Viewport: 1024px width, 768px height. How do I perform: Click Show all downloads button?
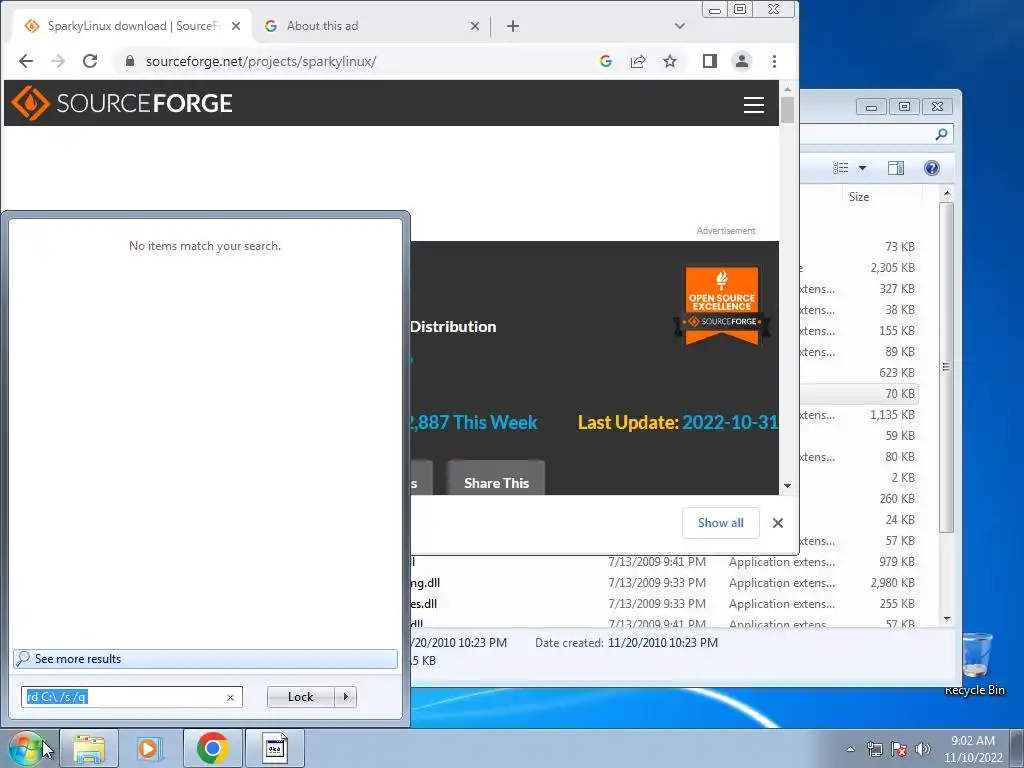pos(720,522)
